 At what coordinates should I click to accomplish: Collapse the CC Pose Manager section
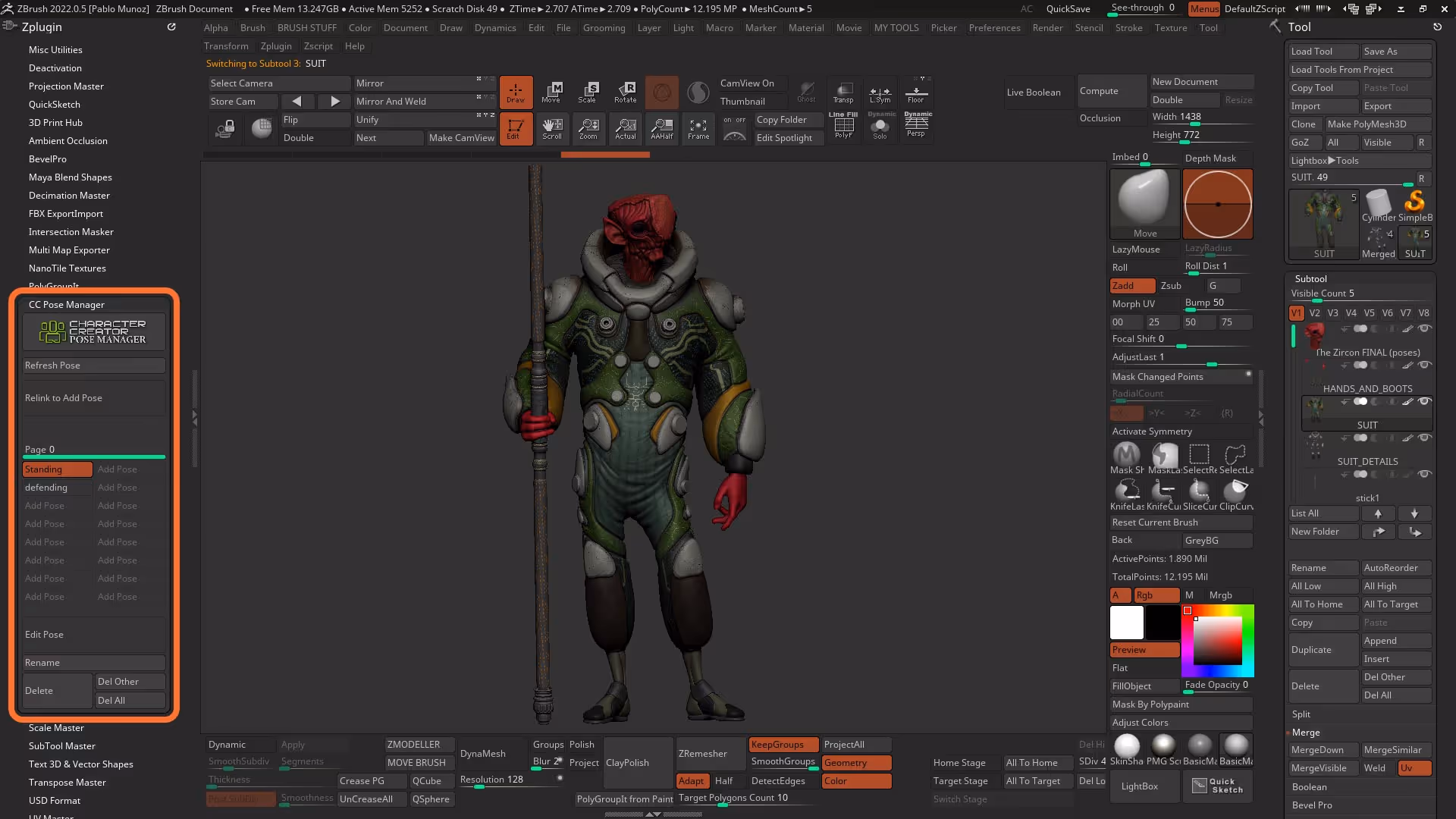coord(67,305)
